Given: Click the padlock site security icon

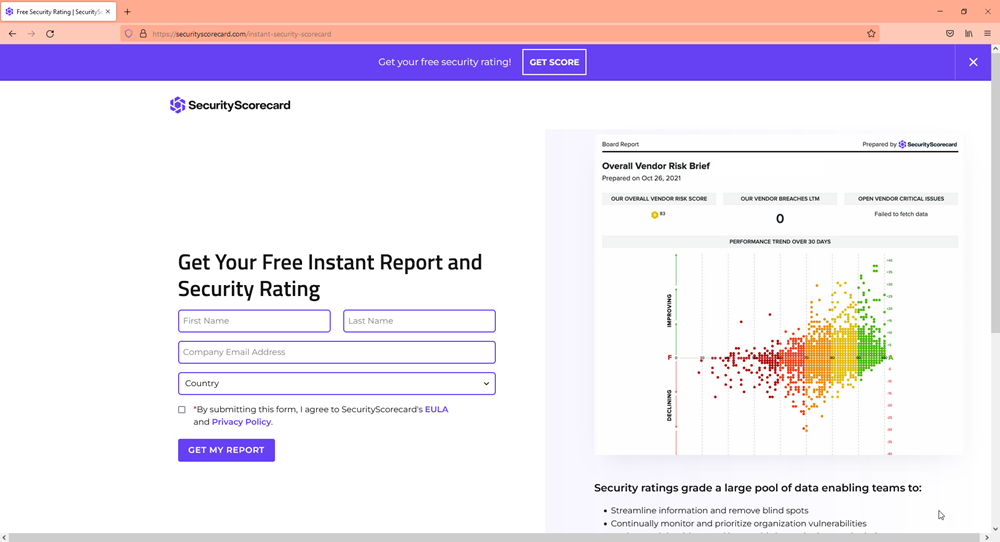Looking at the screenshot, I should (x=143, y=34).
